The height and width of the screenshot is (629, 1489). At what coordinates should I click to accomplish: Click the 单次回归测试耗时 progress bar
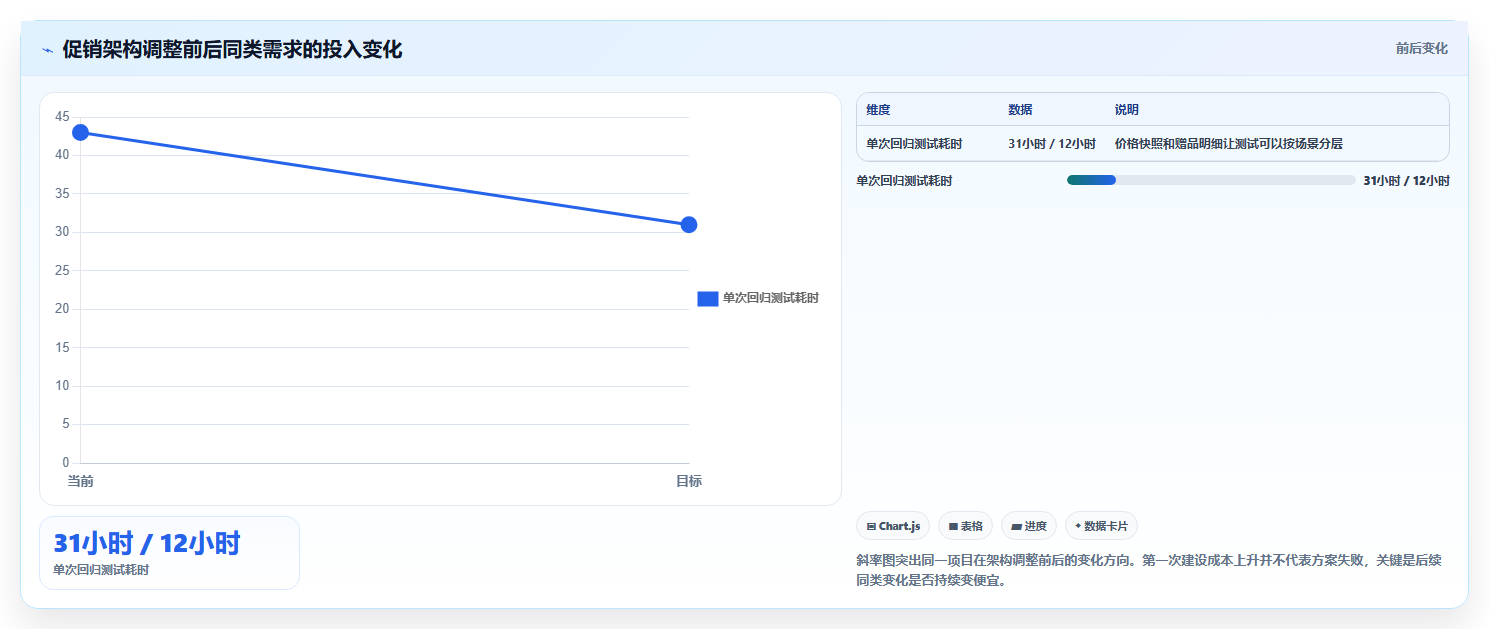1211,180
